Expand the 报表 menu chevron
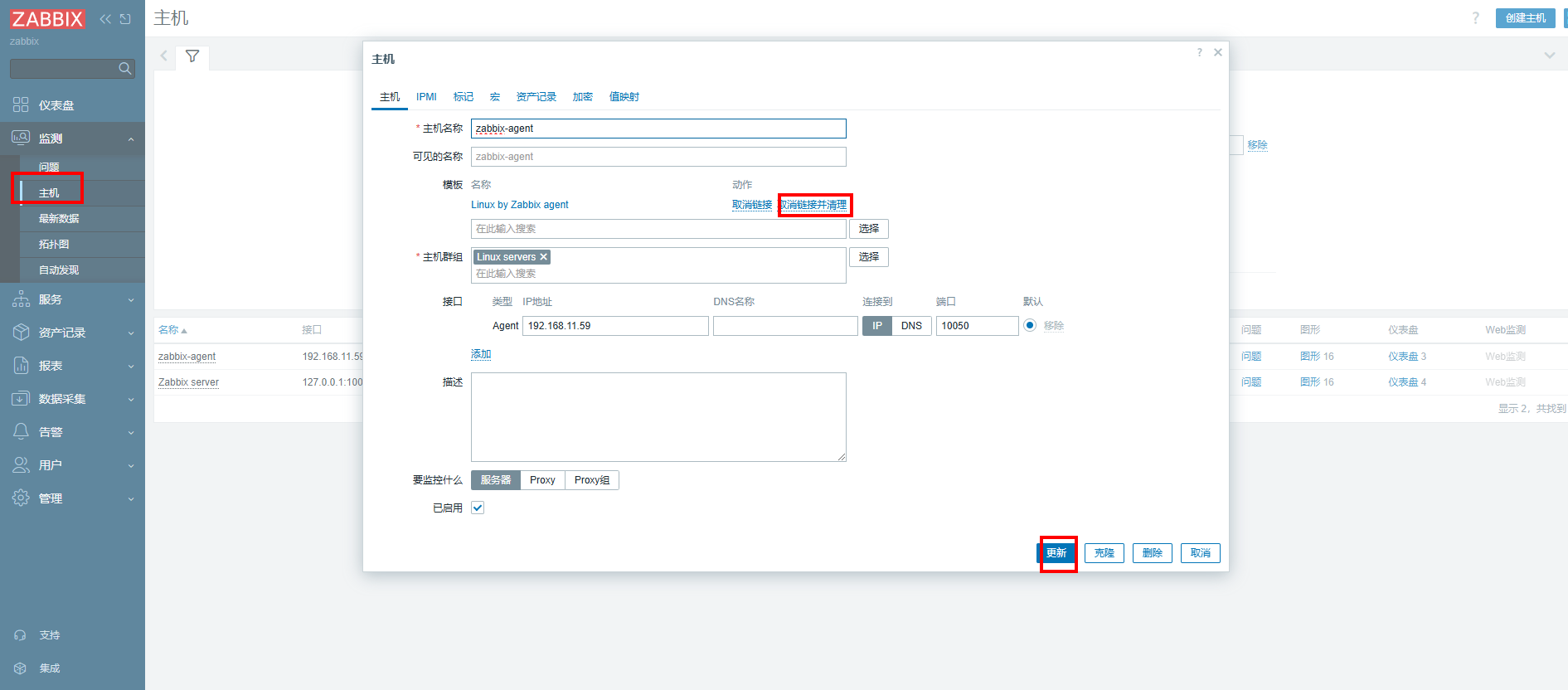This screenshot has height=690, width=1568. tap(131, 367)
